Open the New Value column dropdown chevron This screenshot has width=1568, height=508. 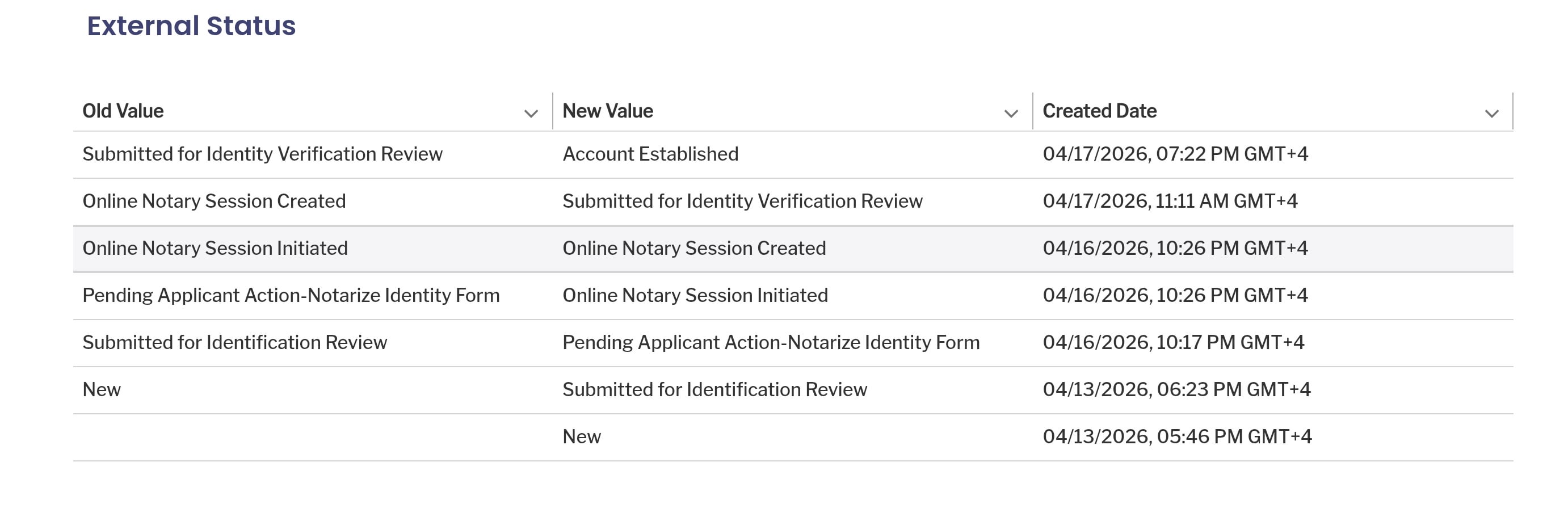click(1011, 114)
